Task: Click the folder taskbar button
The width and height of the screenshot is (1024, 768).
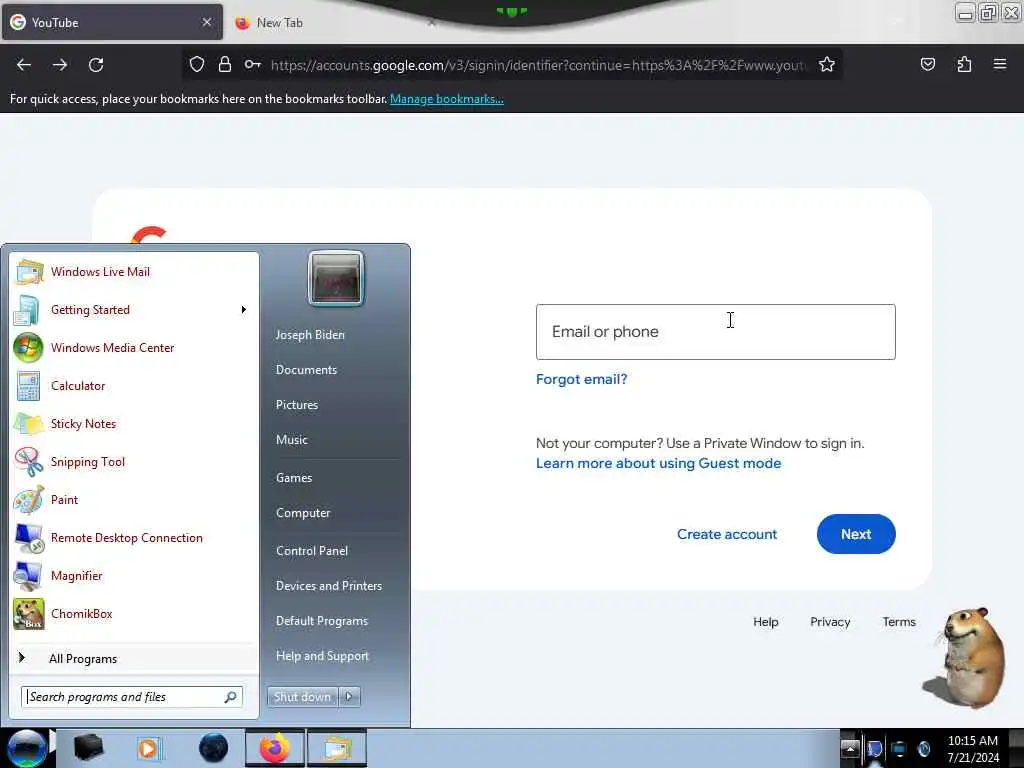Action: tap(336, 748)
